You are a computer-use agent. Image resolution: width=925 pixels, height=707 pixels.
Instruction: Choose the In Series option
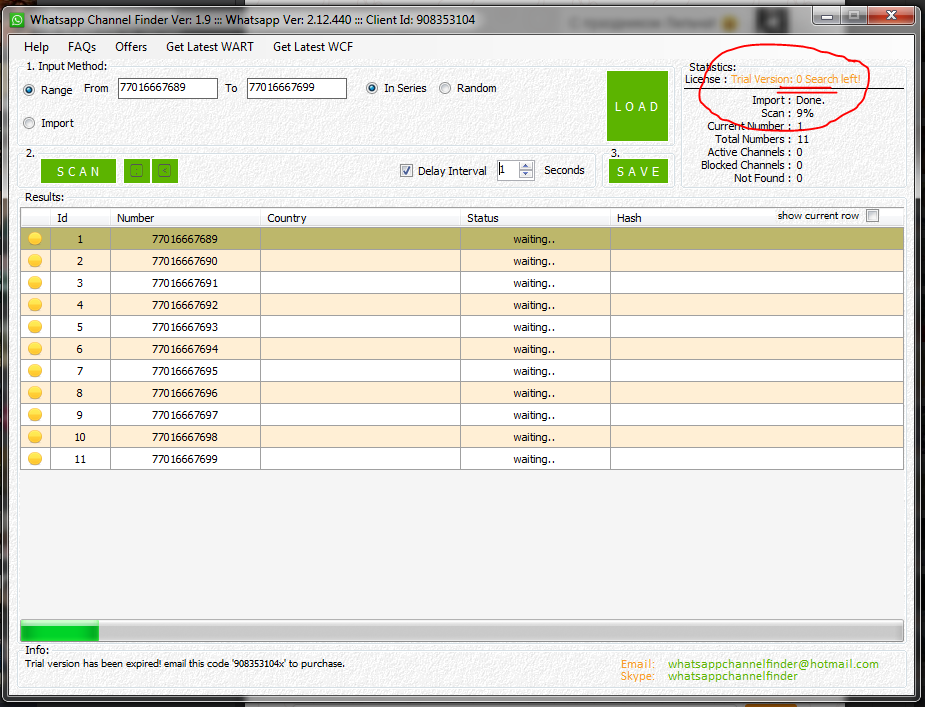coord(372,88)
